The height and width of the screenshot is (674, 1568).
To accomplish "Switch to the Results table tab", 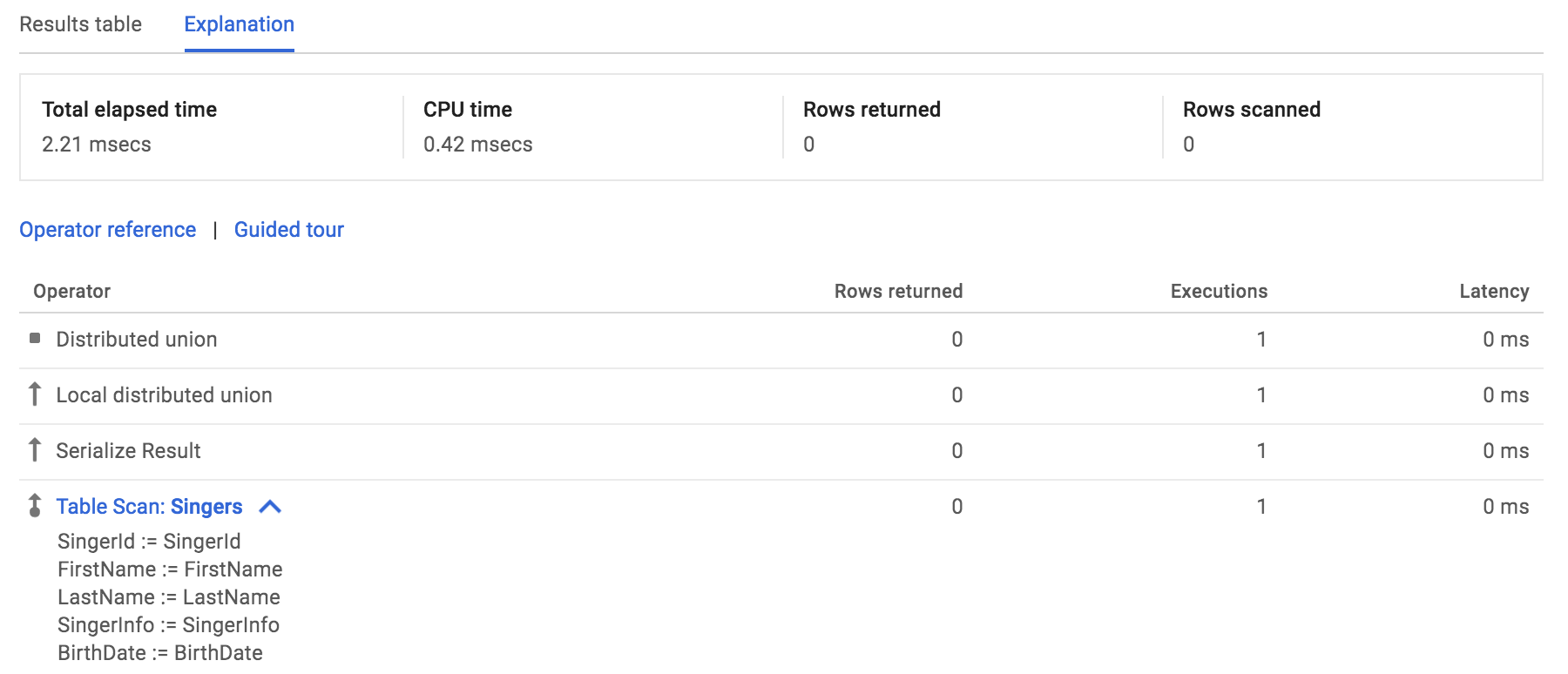I will (81, 24).
